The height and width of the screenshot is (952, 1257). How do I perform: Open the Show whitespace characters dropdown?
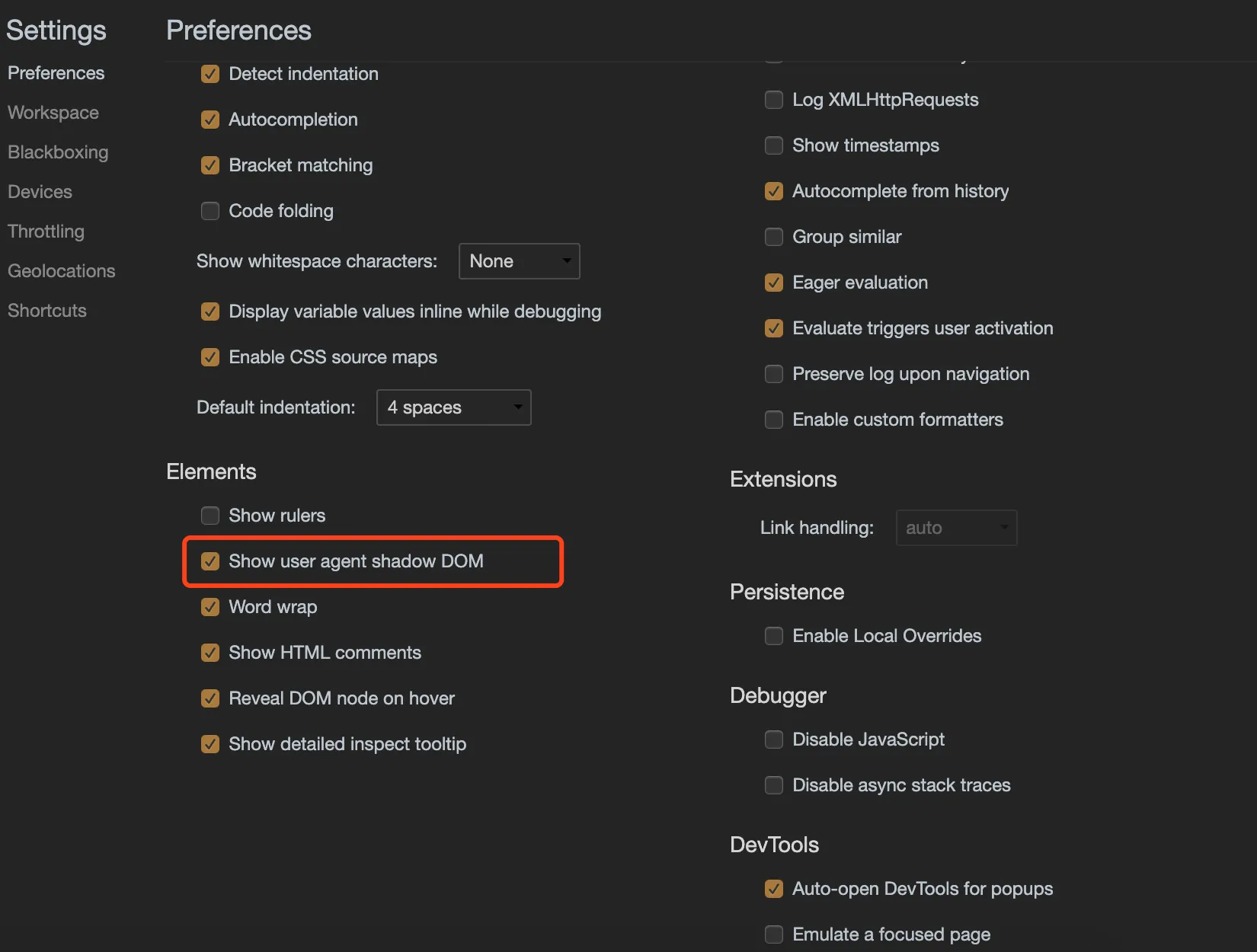pos(519,261)
